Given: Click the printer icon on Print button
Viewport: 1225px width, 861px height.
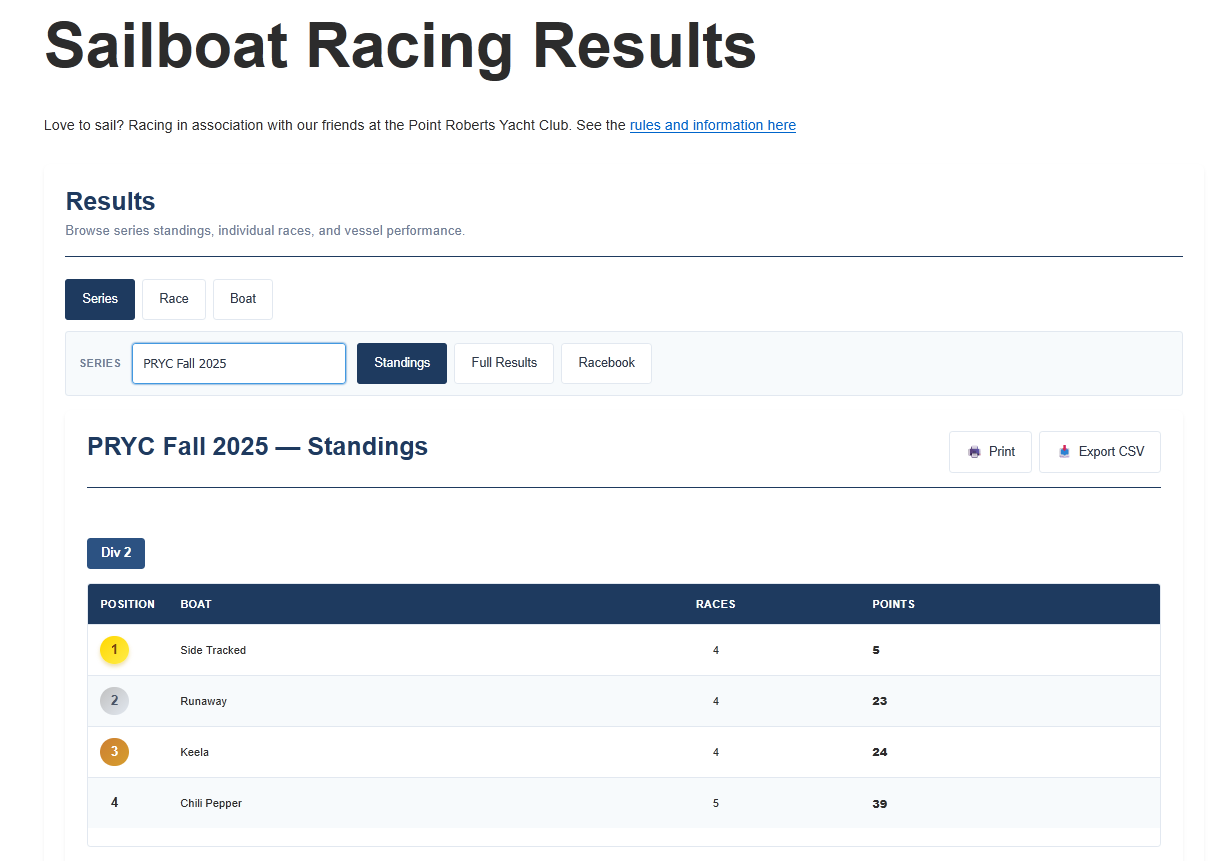Looking at the screenshot, I should tap(974, 452).
